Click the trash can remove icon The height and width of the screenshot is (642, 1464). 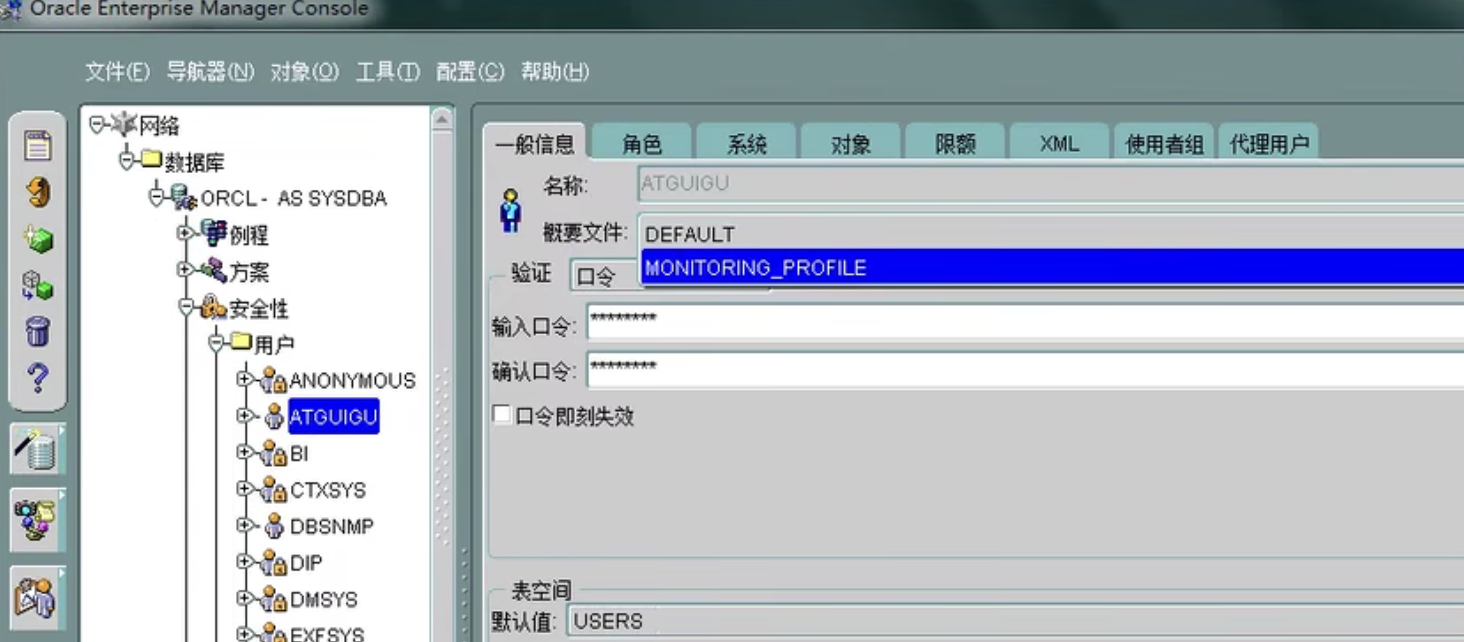38,331
